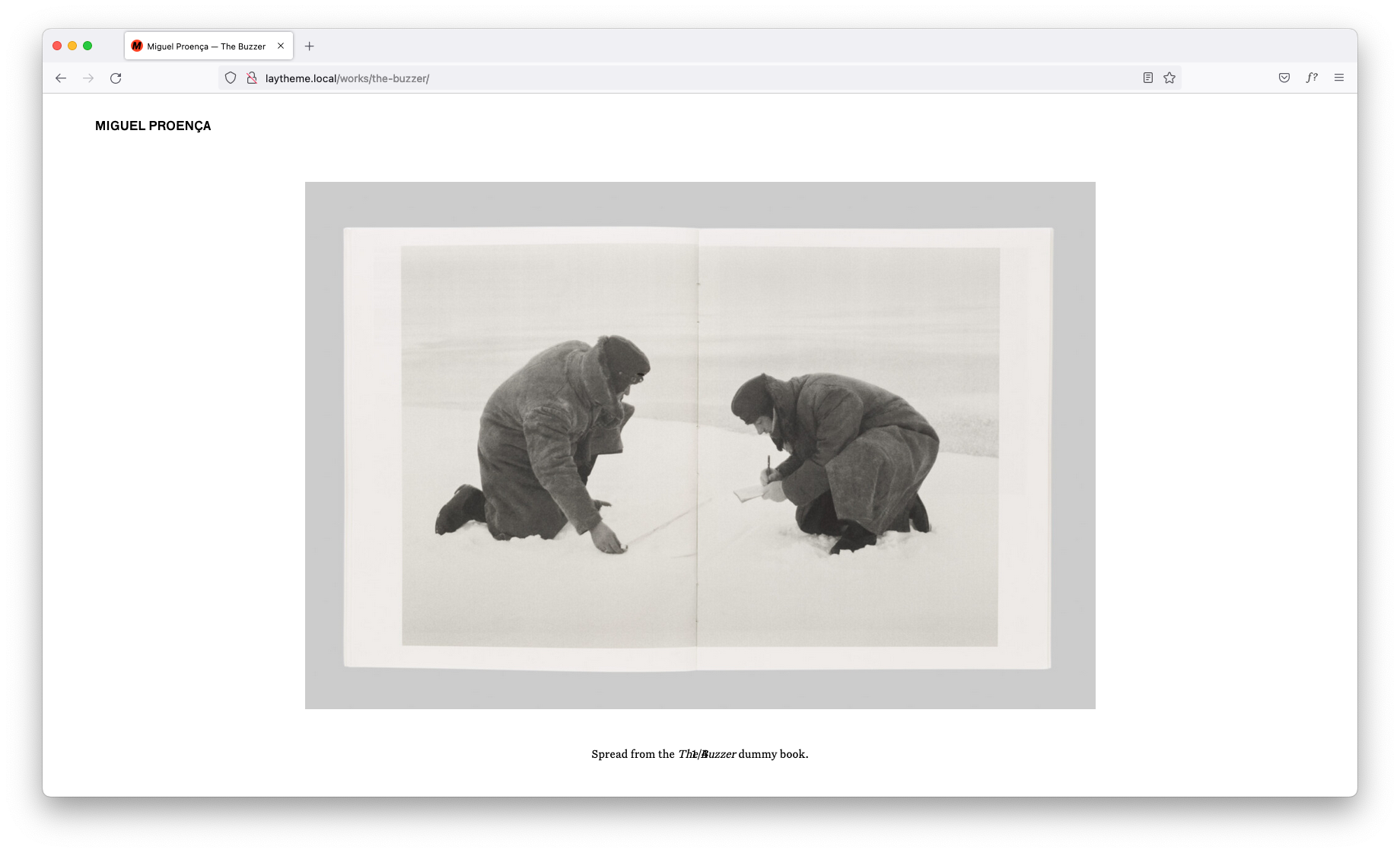Screen dimensions: 1400x853
Task: Go back to the previous page
Action: 61,78
